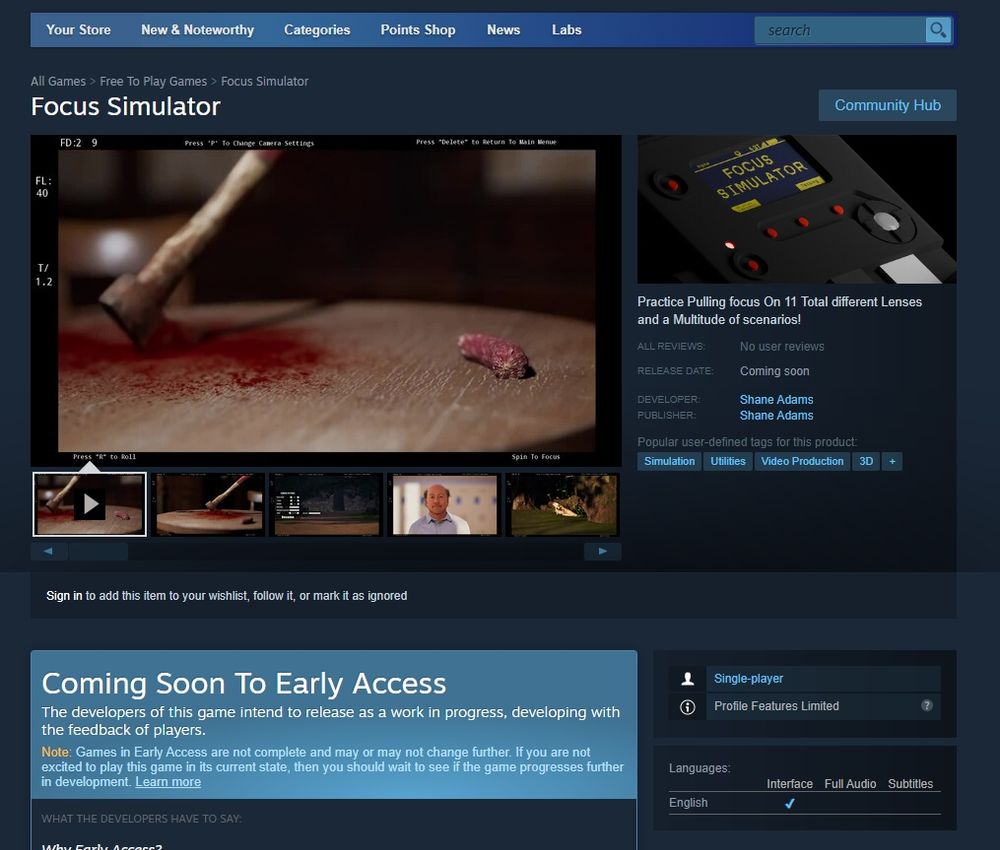Open the New & Noteworthy menu
This screenshot has width=1000, height=850.
(x=198, y=30)
